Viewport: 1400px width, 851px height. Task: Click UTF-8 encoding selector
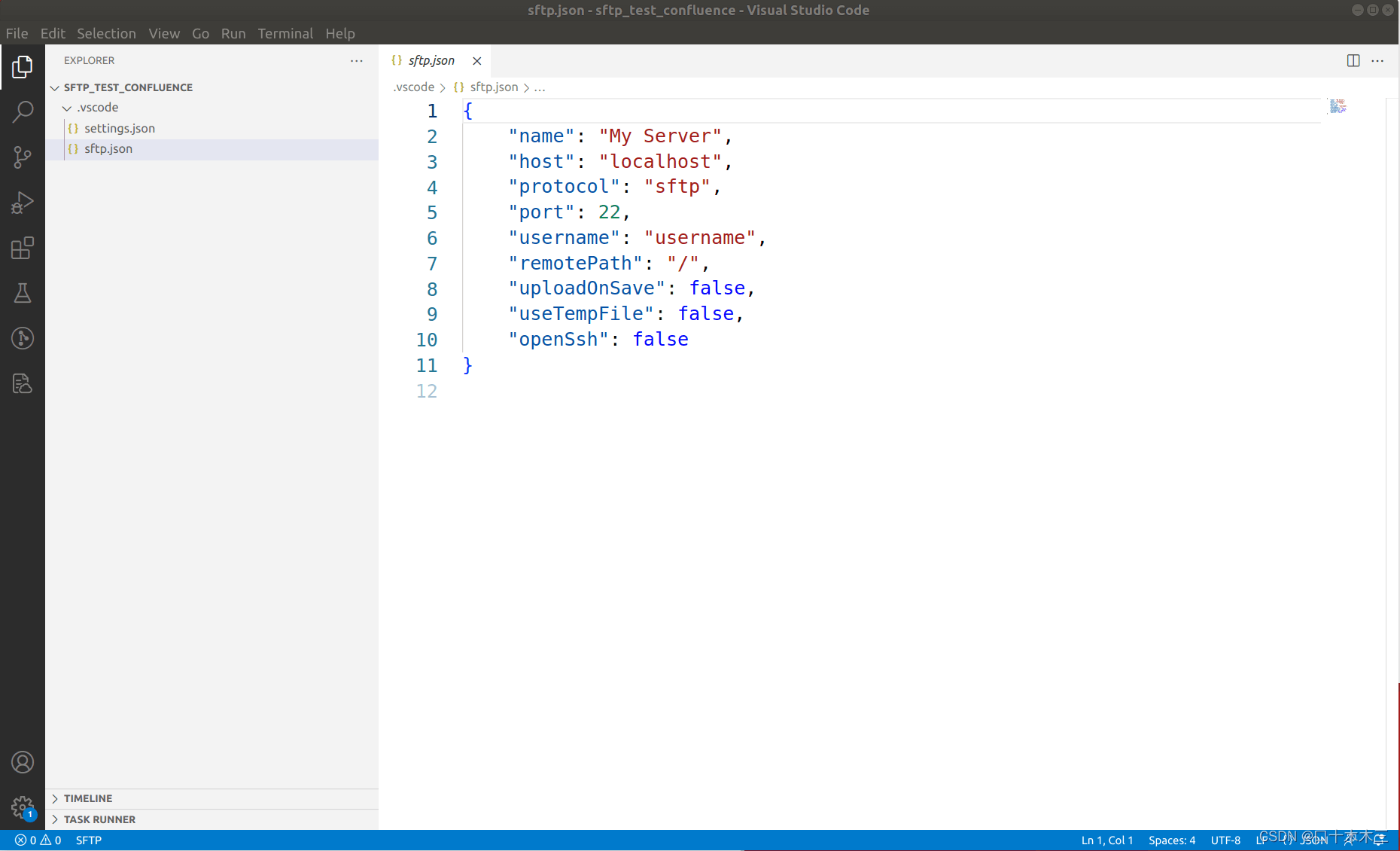[1225, 840]
